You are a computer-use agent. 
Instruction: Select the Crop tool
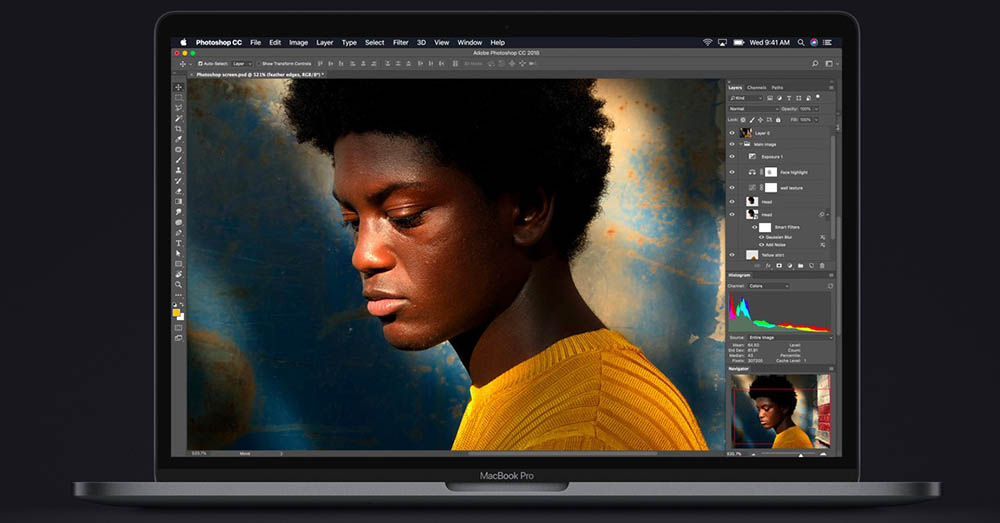(x=179, y=129)
